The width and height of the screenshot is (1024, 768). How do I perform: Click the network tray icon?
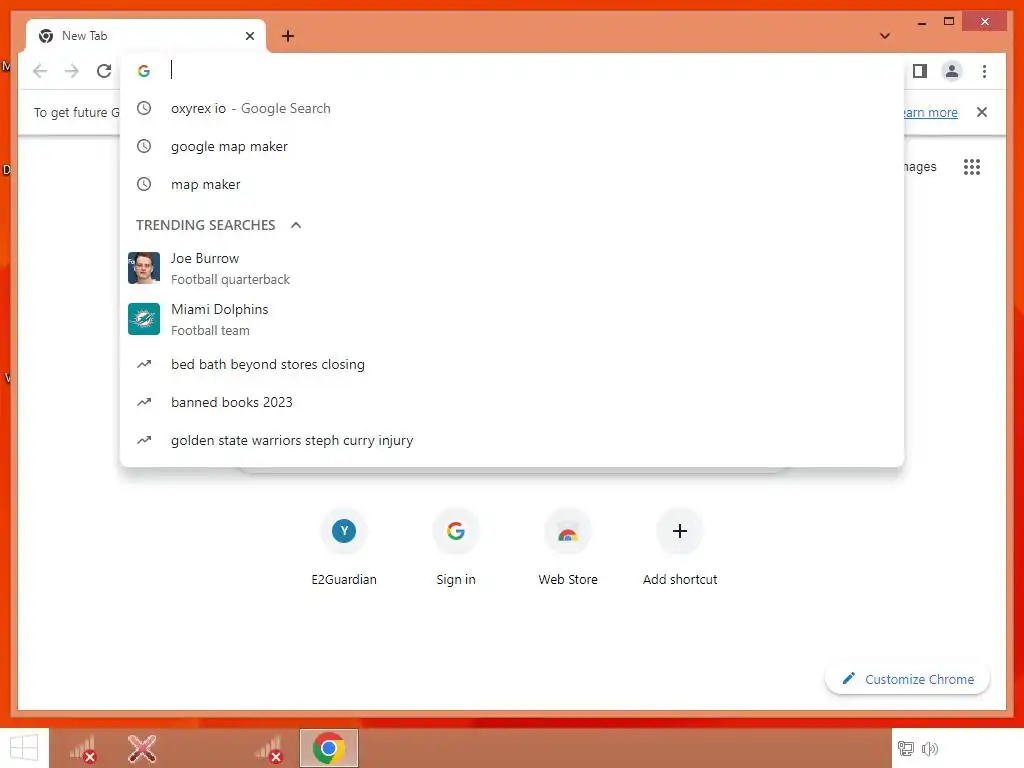(x=906, y=748)
